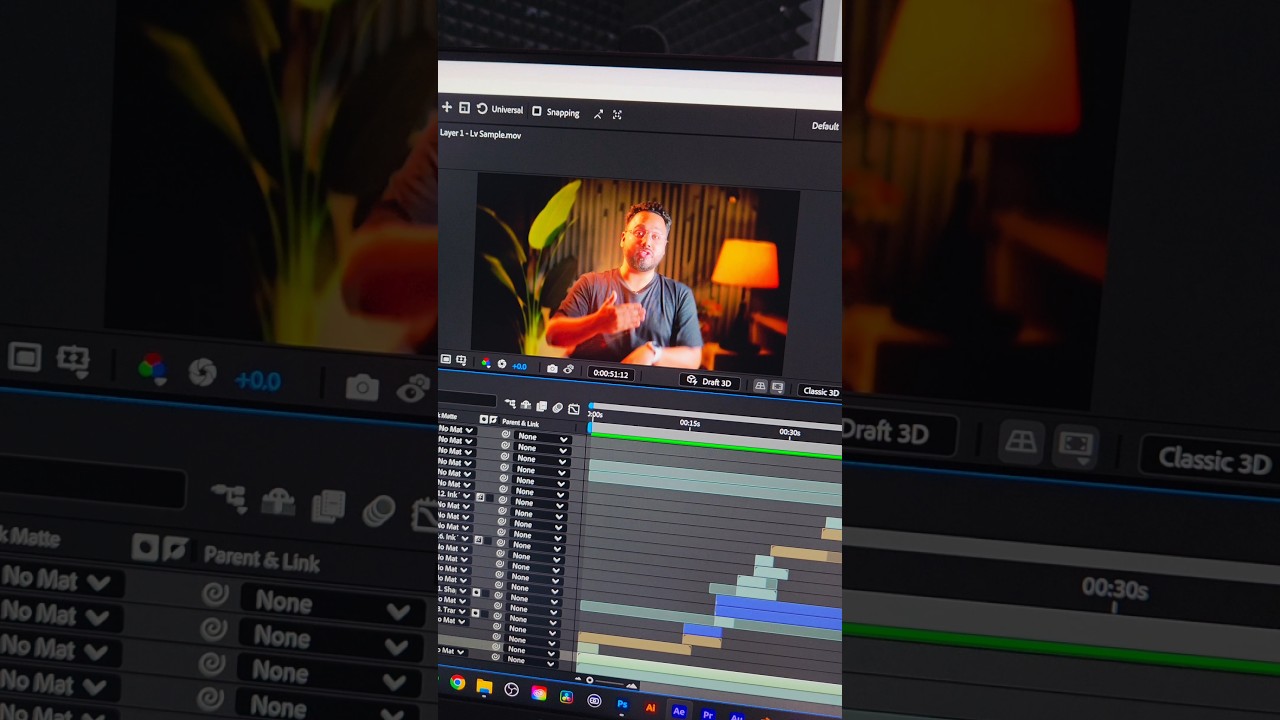Toggle the 3D ground plane button

pyautogui.click(x=760, y=386)
